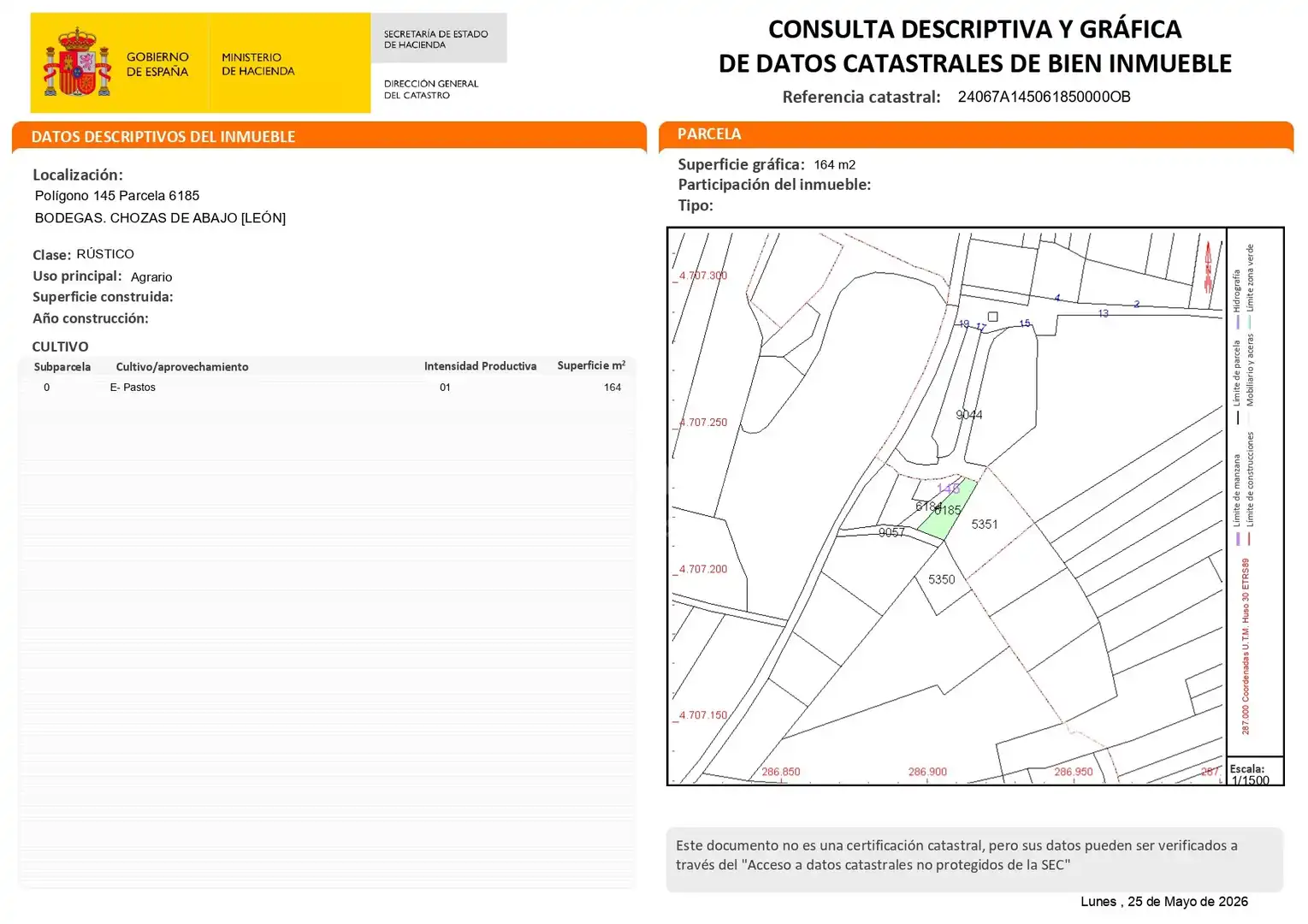This screenshot has width=1308, height=924.
Task: Click the 'Límite de manzana' legend entry
Action: tap(1237, 500)
